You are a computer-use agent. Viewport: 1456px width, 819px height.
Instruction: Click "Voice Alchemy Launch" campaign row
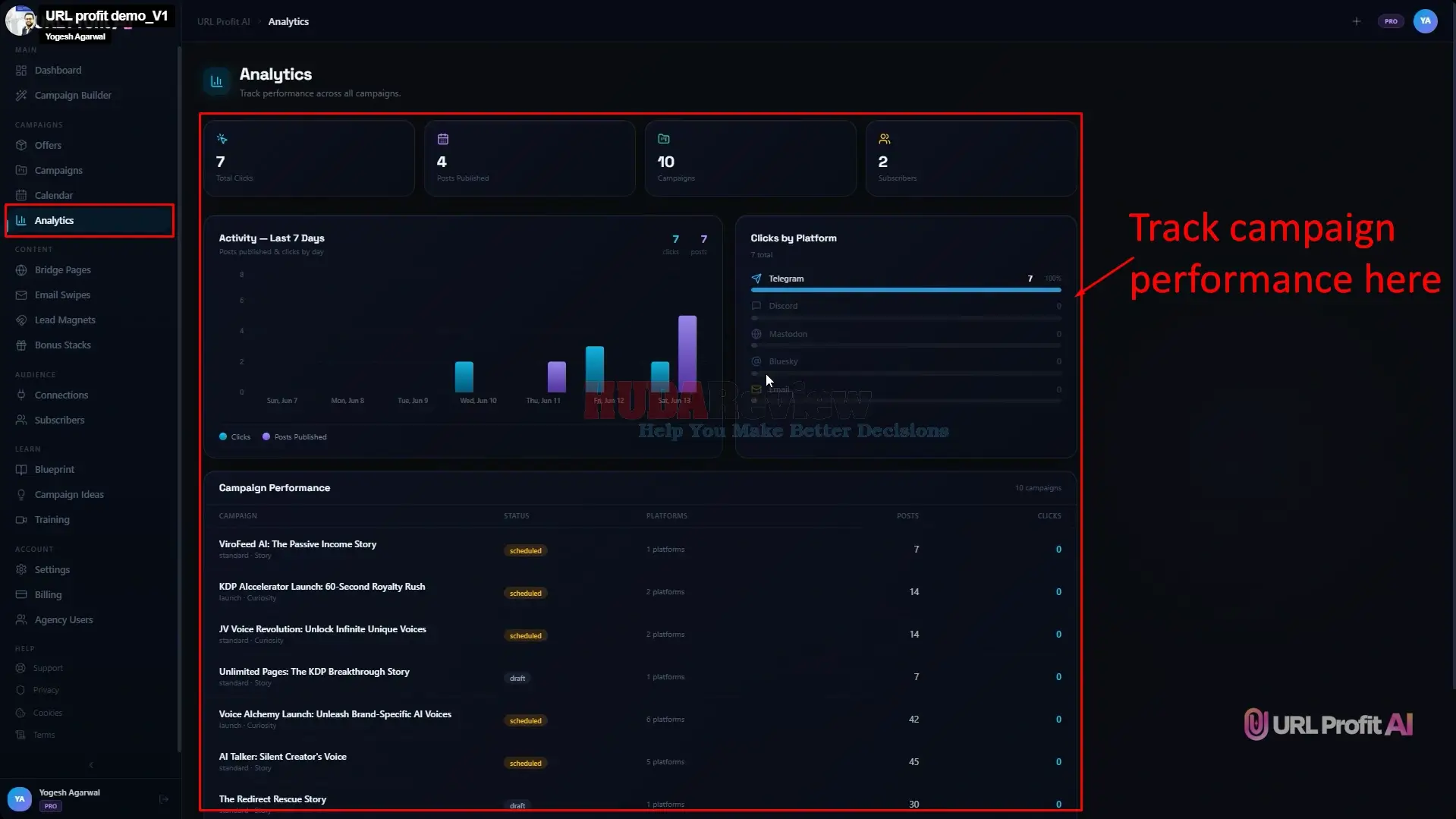point(640,720)
